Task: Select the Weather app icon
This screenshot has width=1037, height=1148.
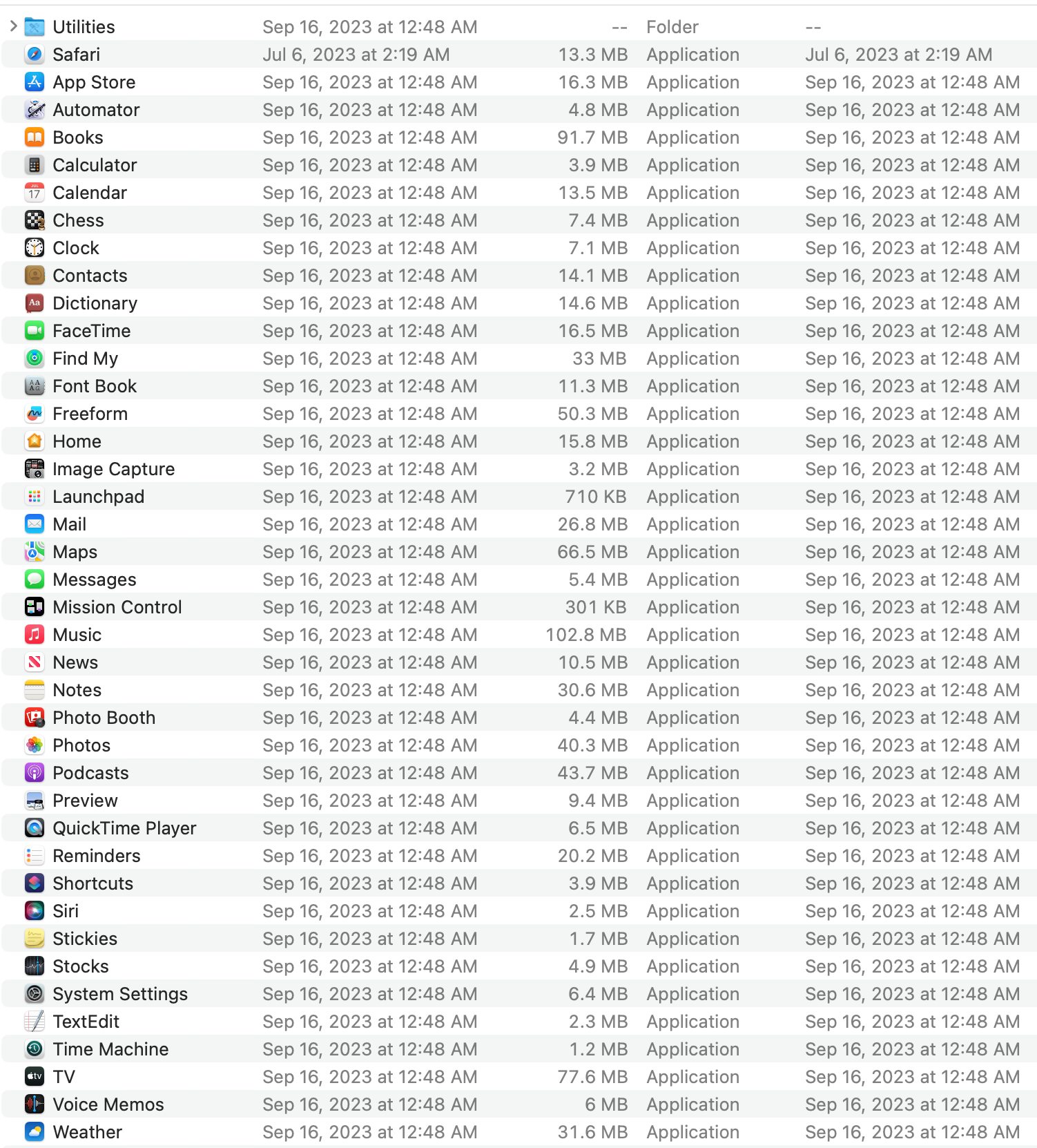Action: point(35,1132)
